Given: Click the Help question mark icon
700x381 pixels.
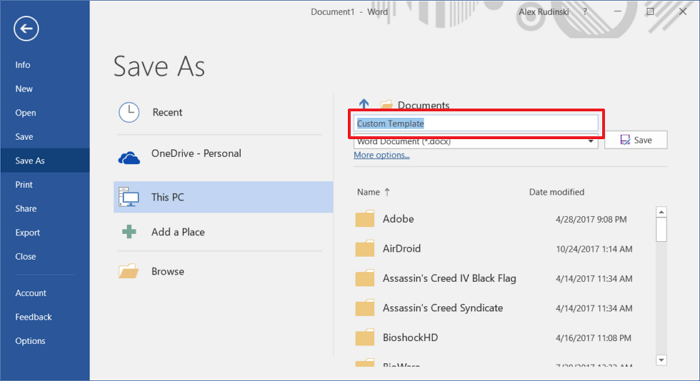Looking at the screenshot, I should [x=585, y=12].
